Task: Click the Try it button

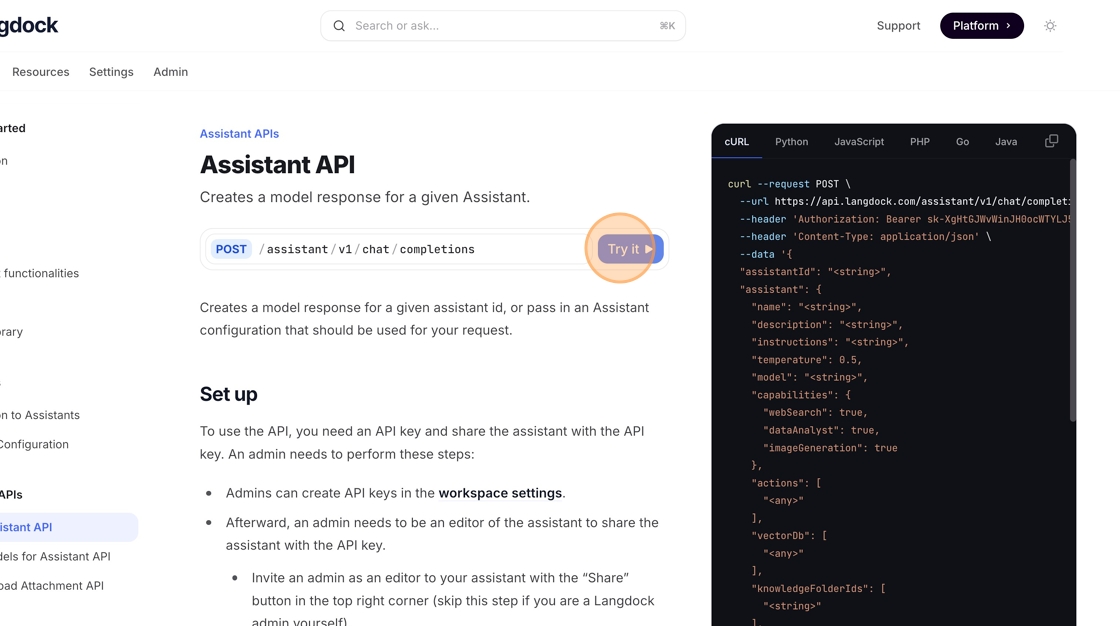Action: click(630, 249)
